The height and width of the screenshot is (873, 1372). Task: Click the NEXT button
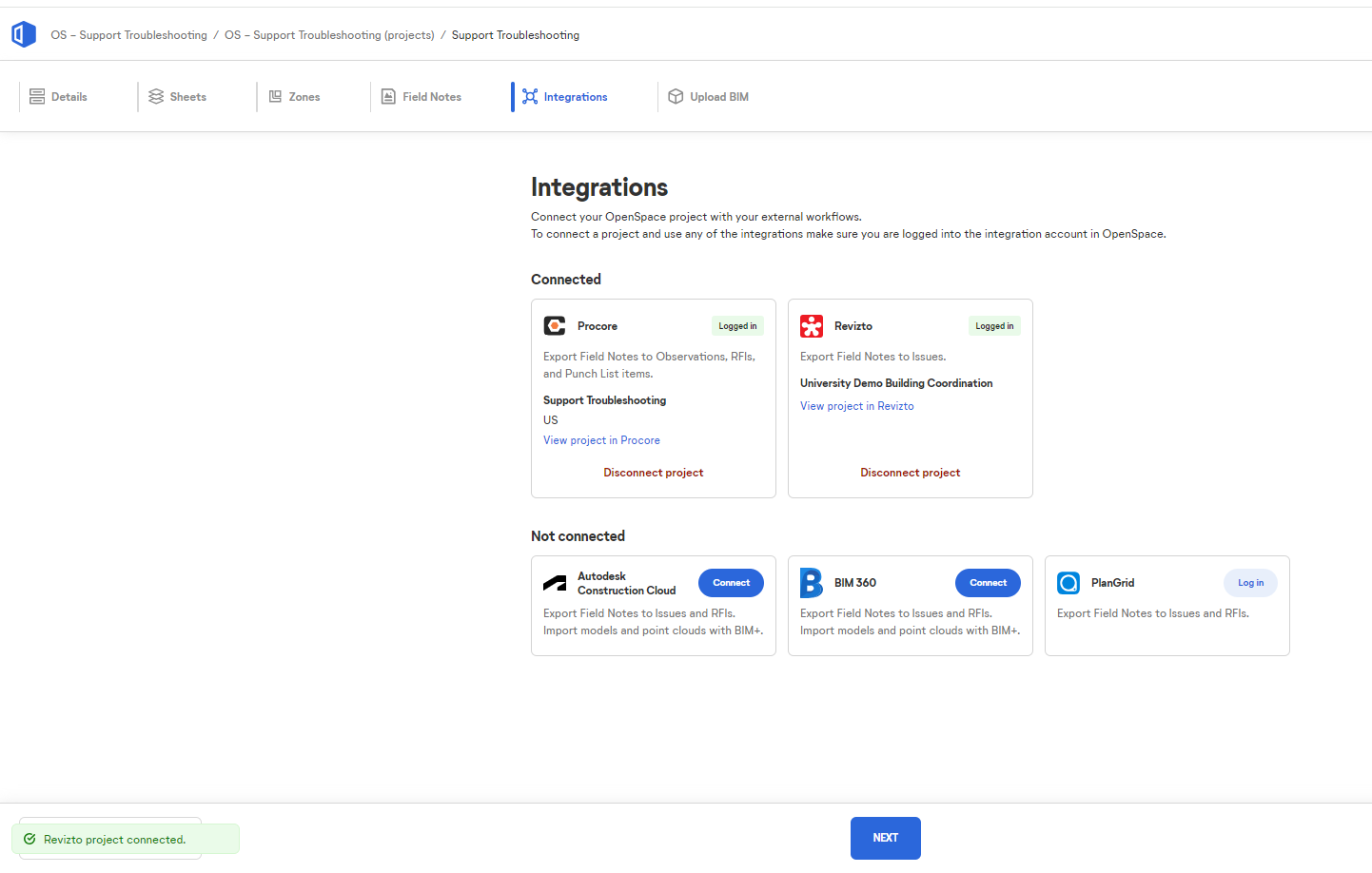click(x=885, y=838)
